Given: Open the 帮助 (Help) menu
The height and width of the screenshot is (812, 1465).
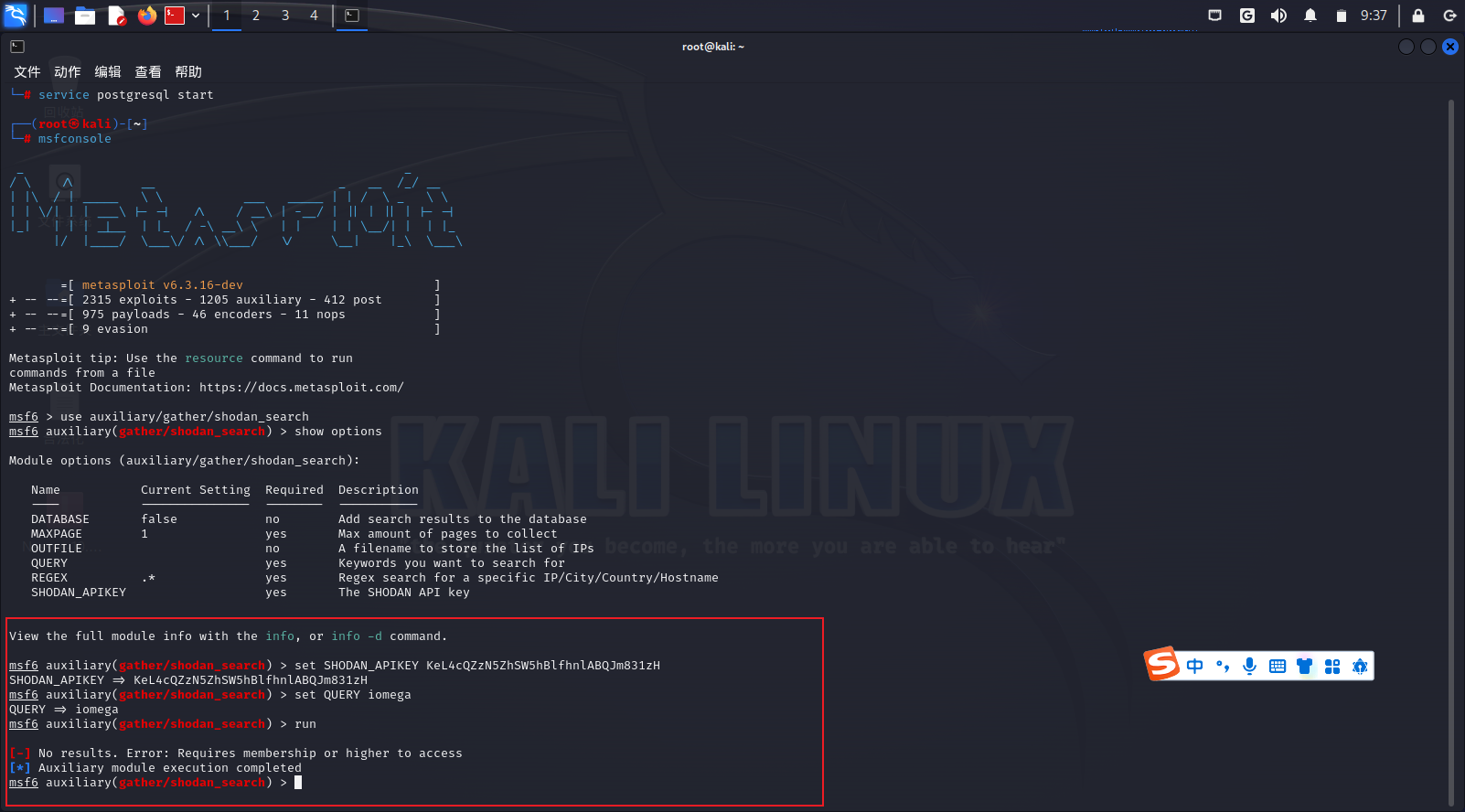Looking at the screenshot, I should click(188, 71).
